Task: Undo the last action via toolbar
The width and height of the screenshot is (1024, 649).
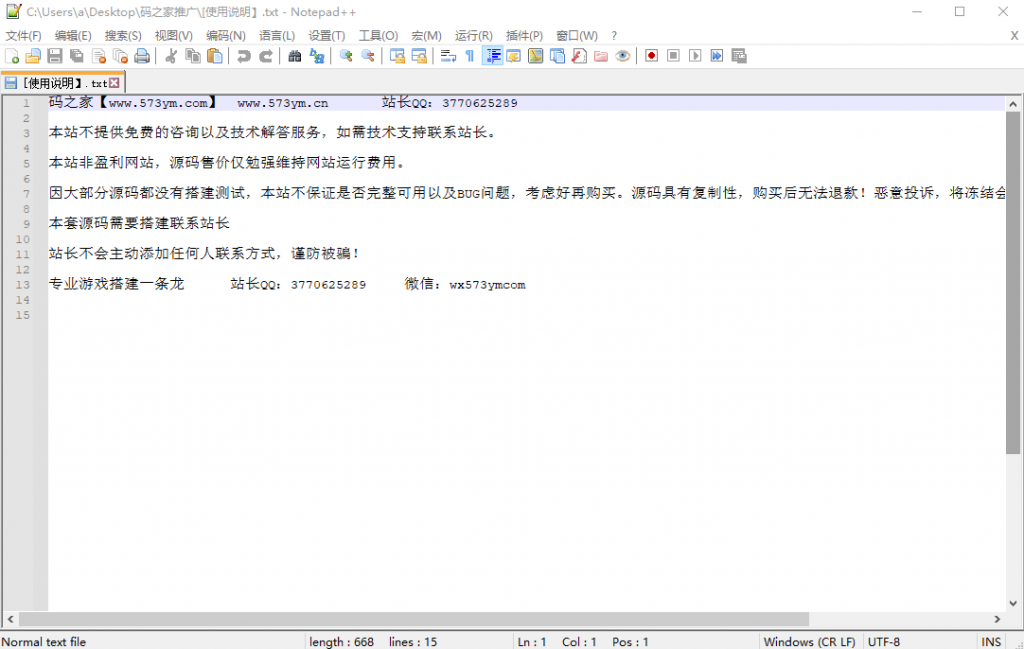Action: point(244,56)
